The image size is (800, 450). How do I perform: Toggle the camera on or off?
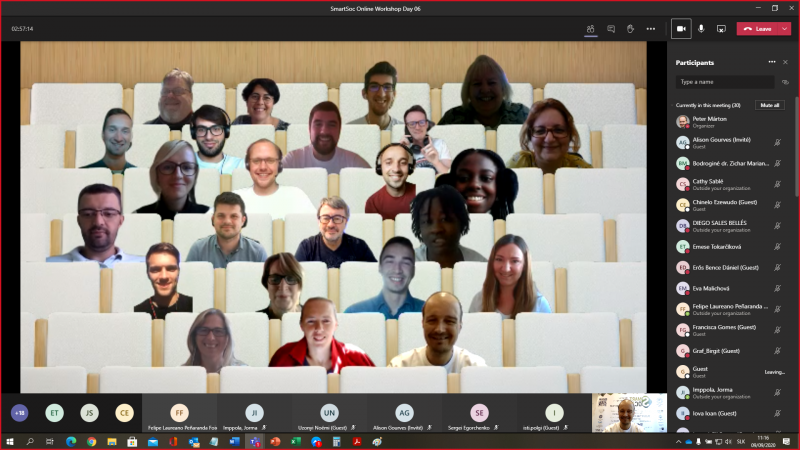[x=681, y=29]
